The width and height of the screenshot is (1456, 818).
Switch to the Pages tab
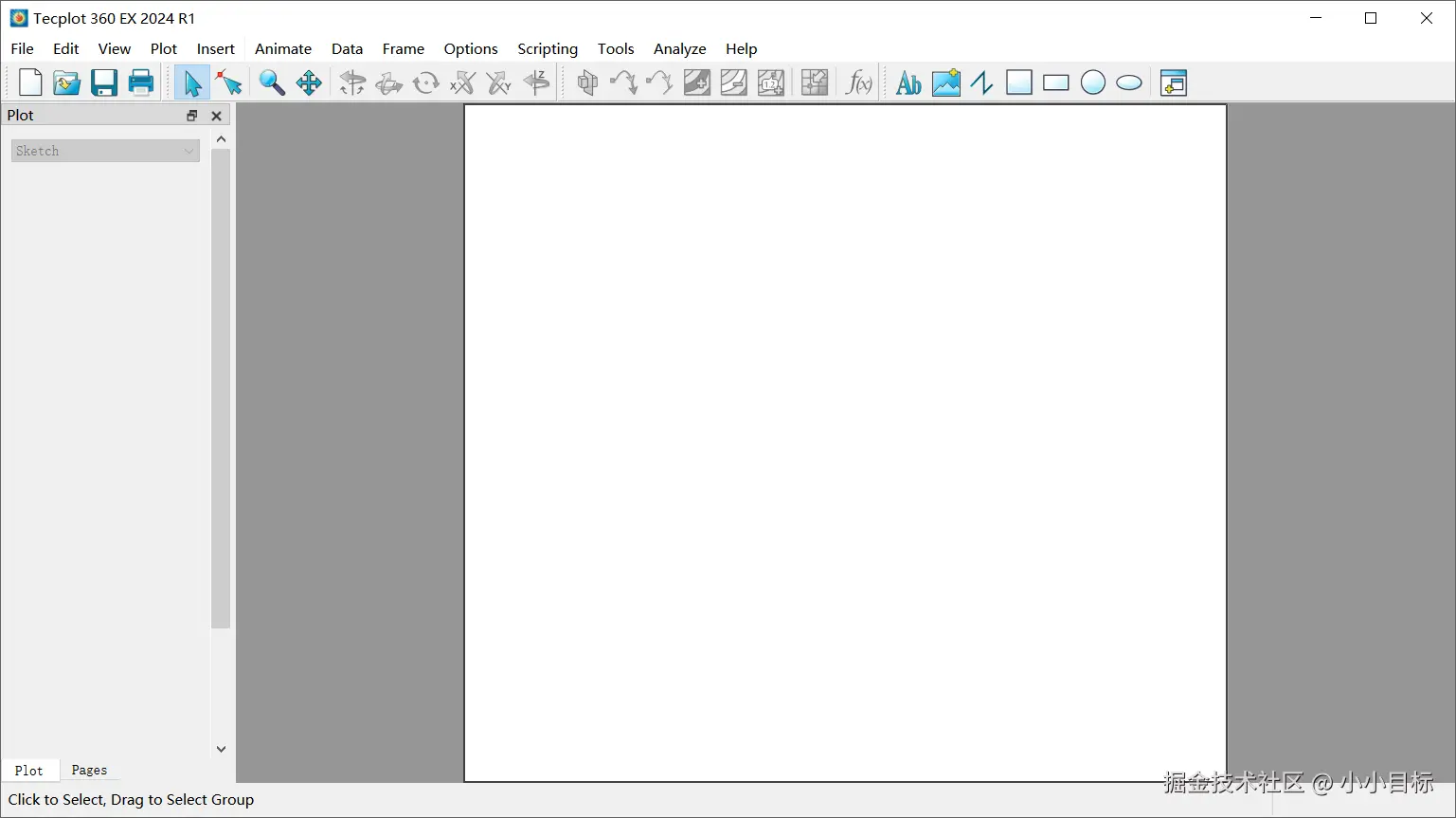[x=89, y=771]
